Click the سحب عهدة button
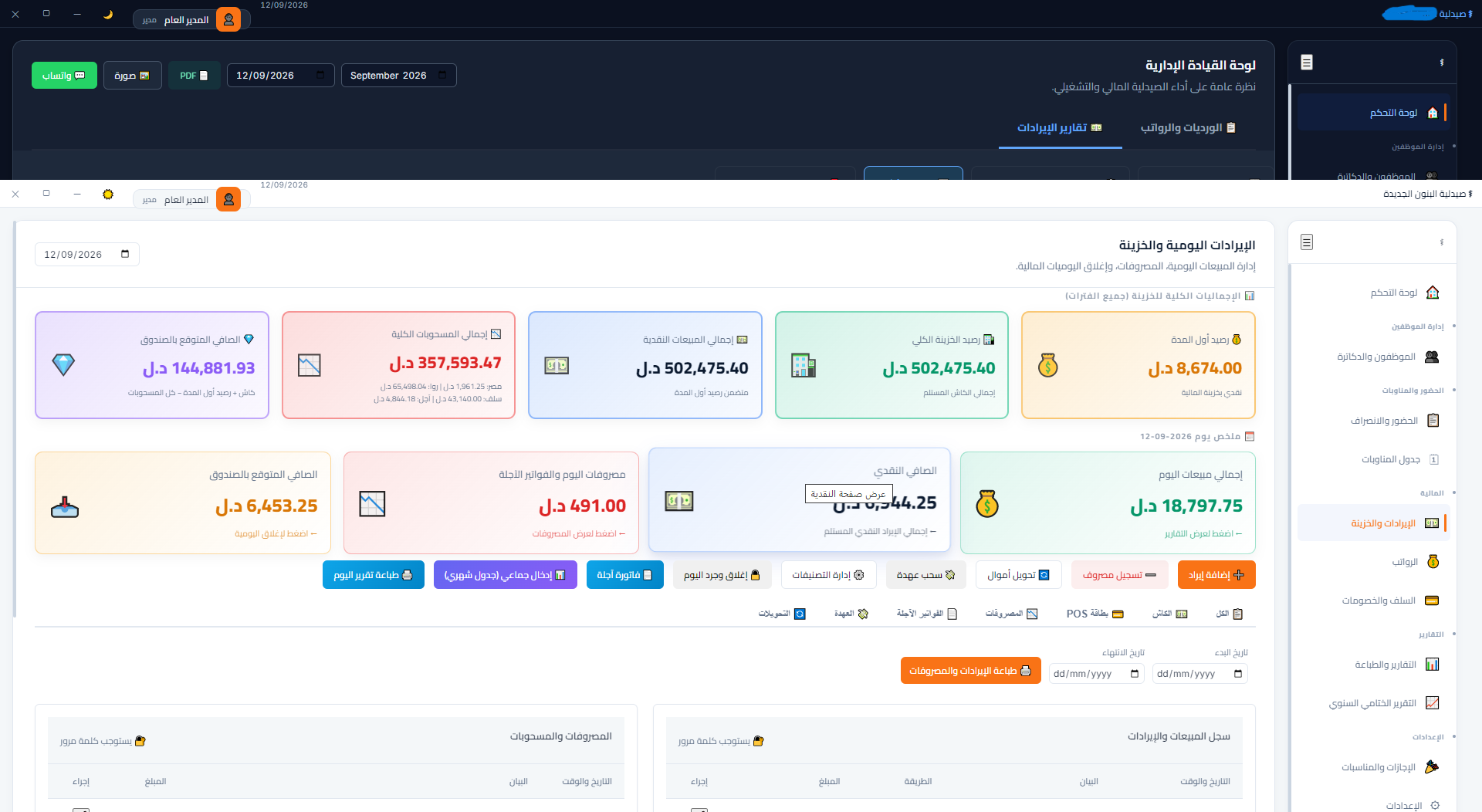The image size is (1482, 812). pyautogui.click(x=926, y=575)
